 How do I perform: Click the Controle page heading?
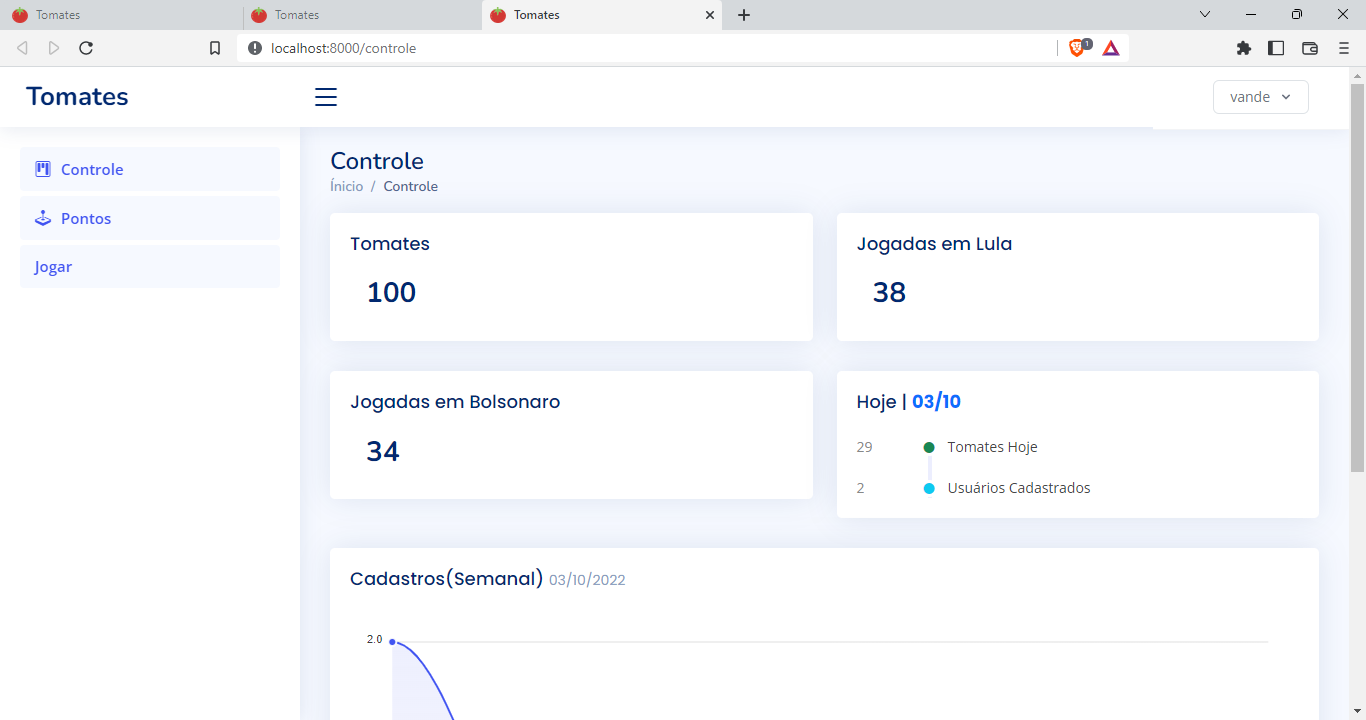[x=377, y=161]
